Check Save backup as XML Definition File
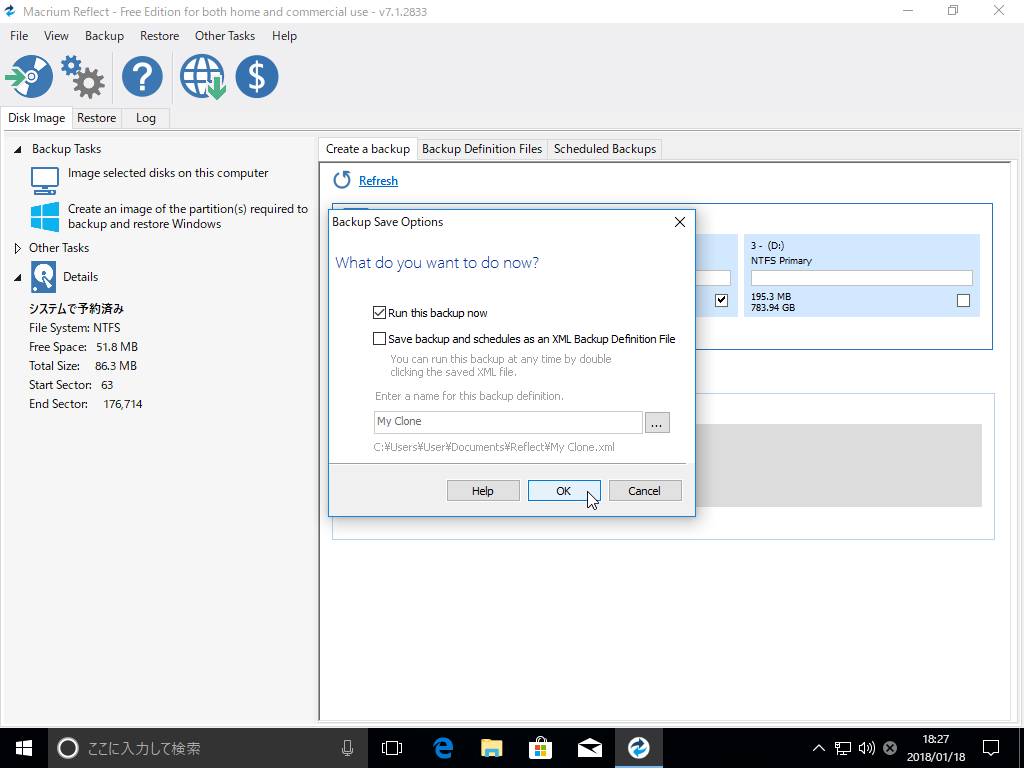 tap(379, 338)
